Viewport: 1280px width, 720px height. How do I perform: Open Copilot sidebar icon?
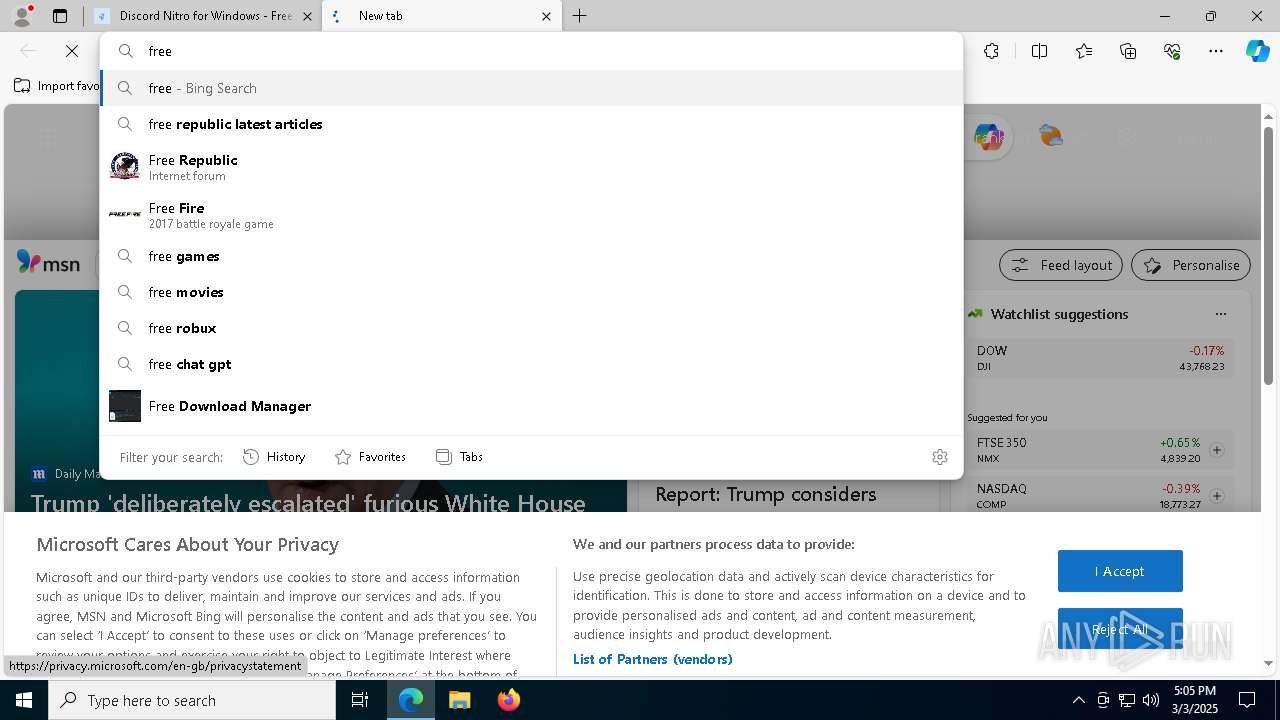[1257, 51]
